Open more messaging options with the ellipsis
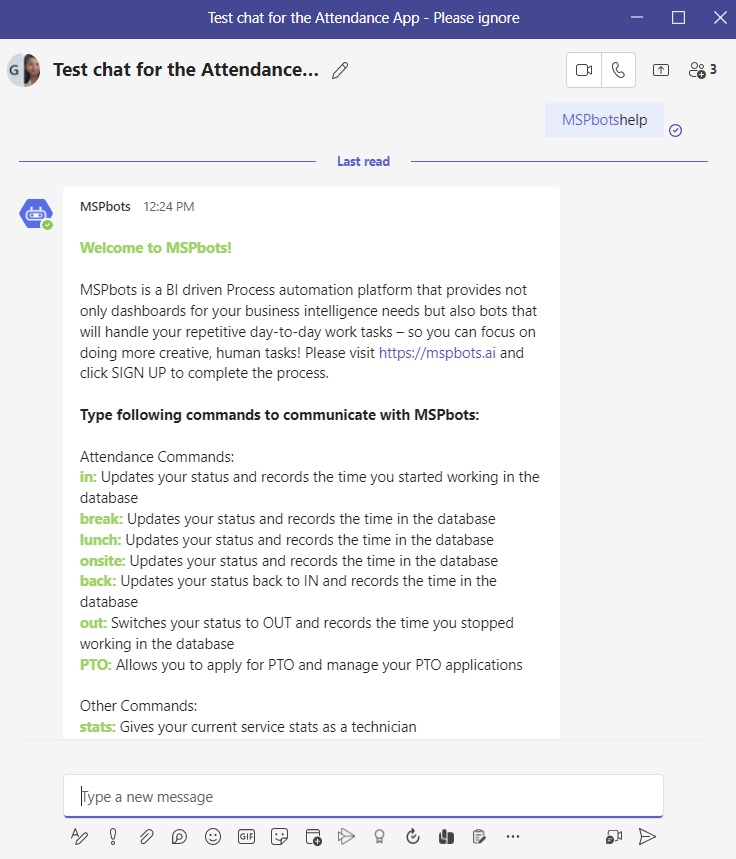Viewport: 736px width, 859px height. (x=513, y=836)
